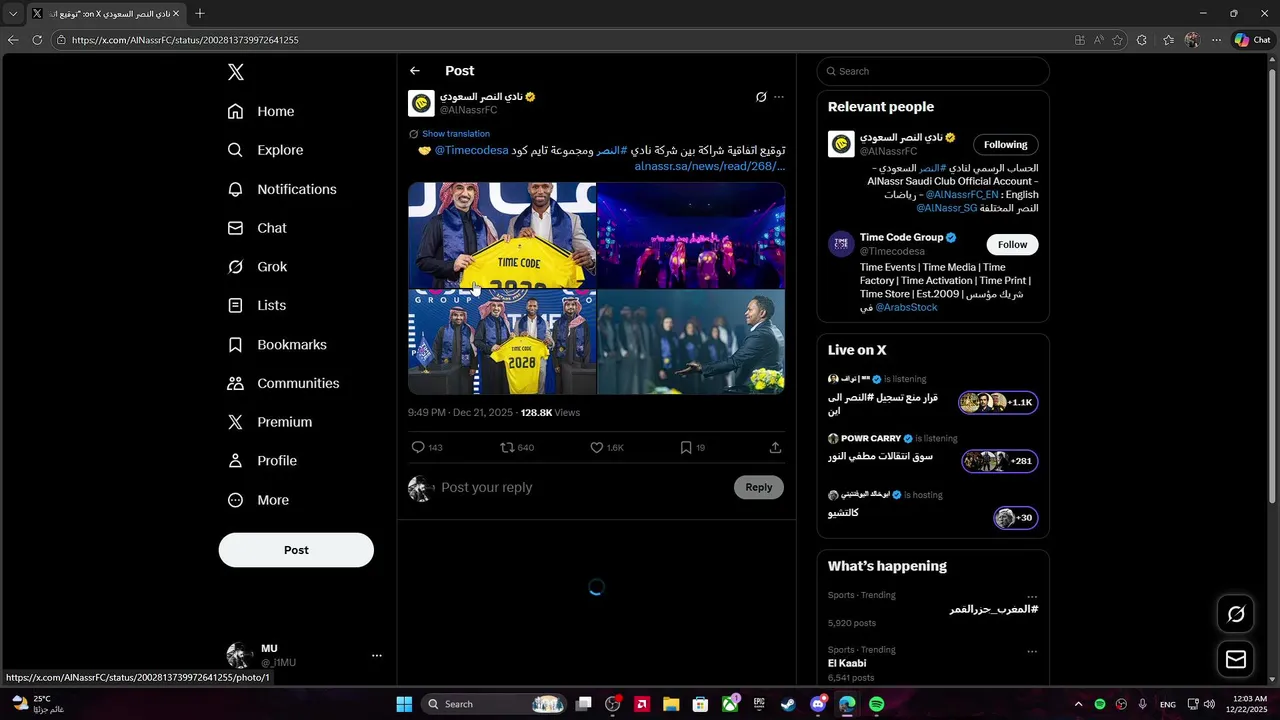Open browser tab actions dropdown

tap(13, 14)
